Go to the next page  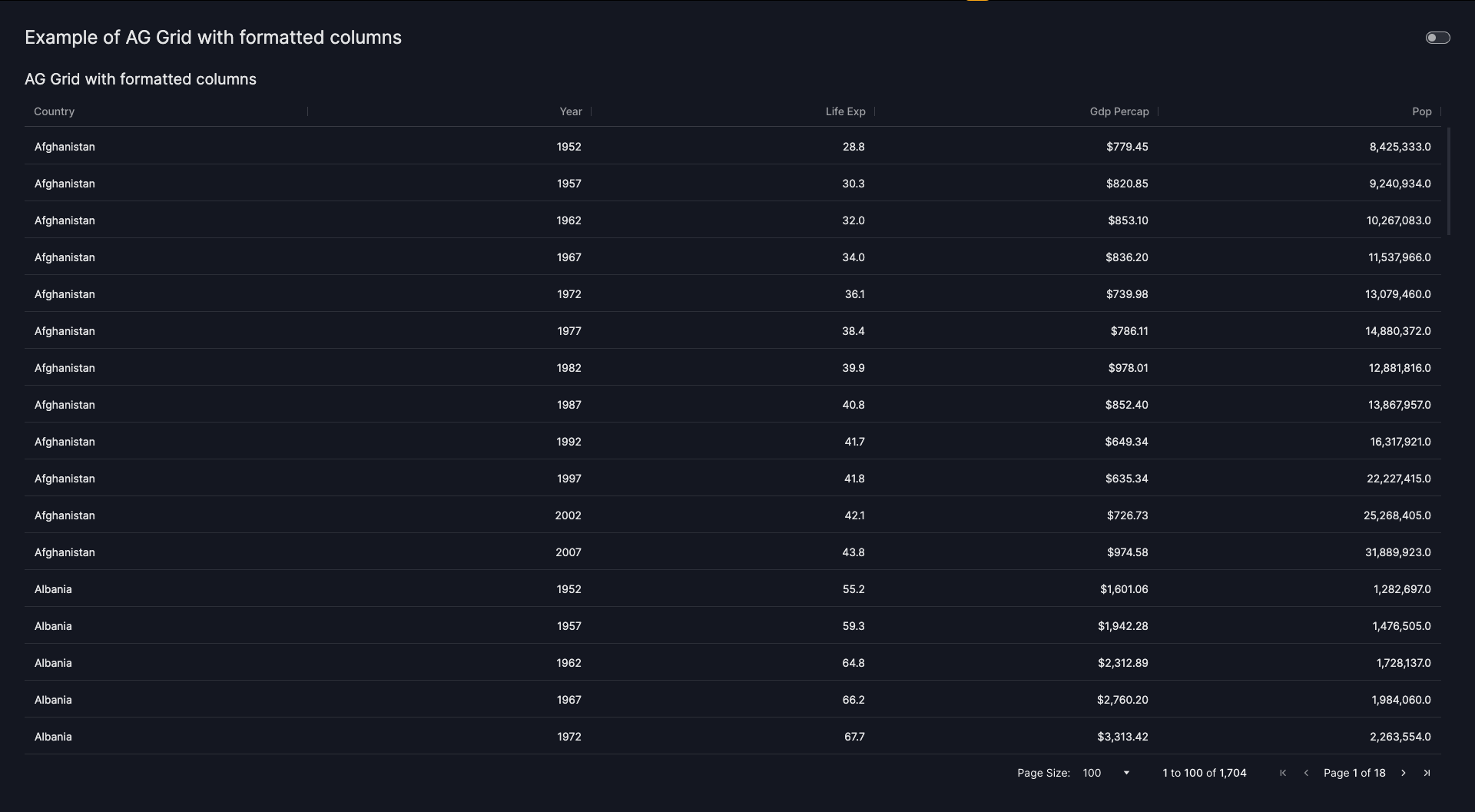pos(1404,773)
